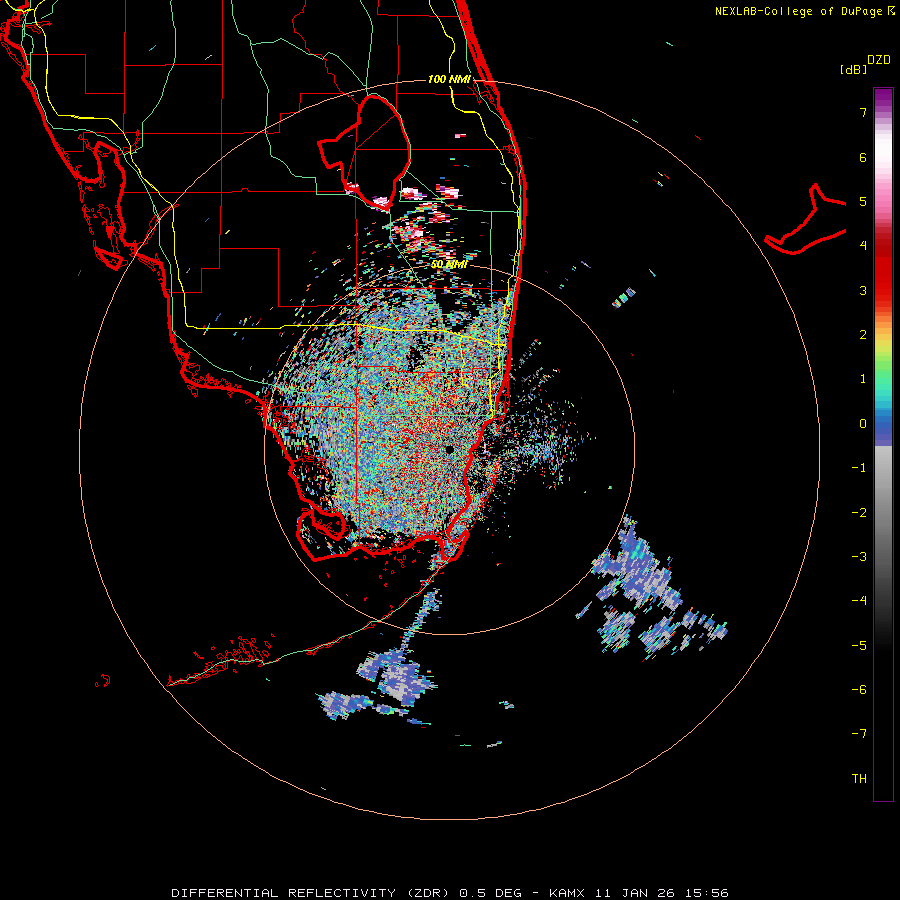Select the 2 dB scale value
Viewport: 900px width, 900px height.
863,335
